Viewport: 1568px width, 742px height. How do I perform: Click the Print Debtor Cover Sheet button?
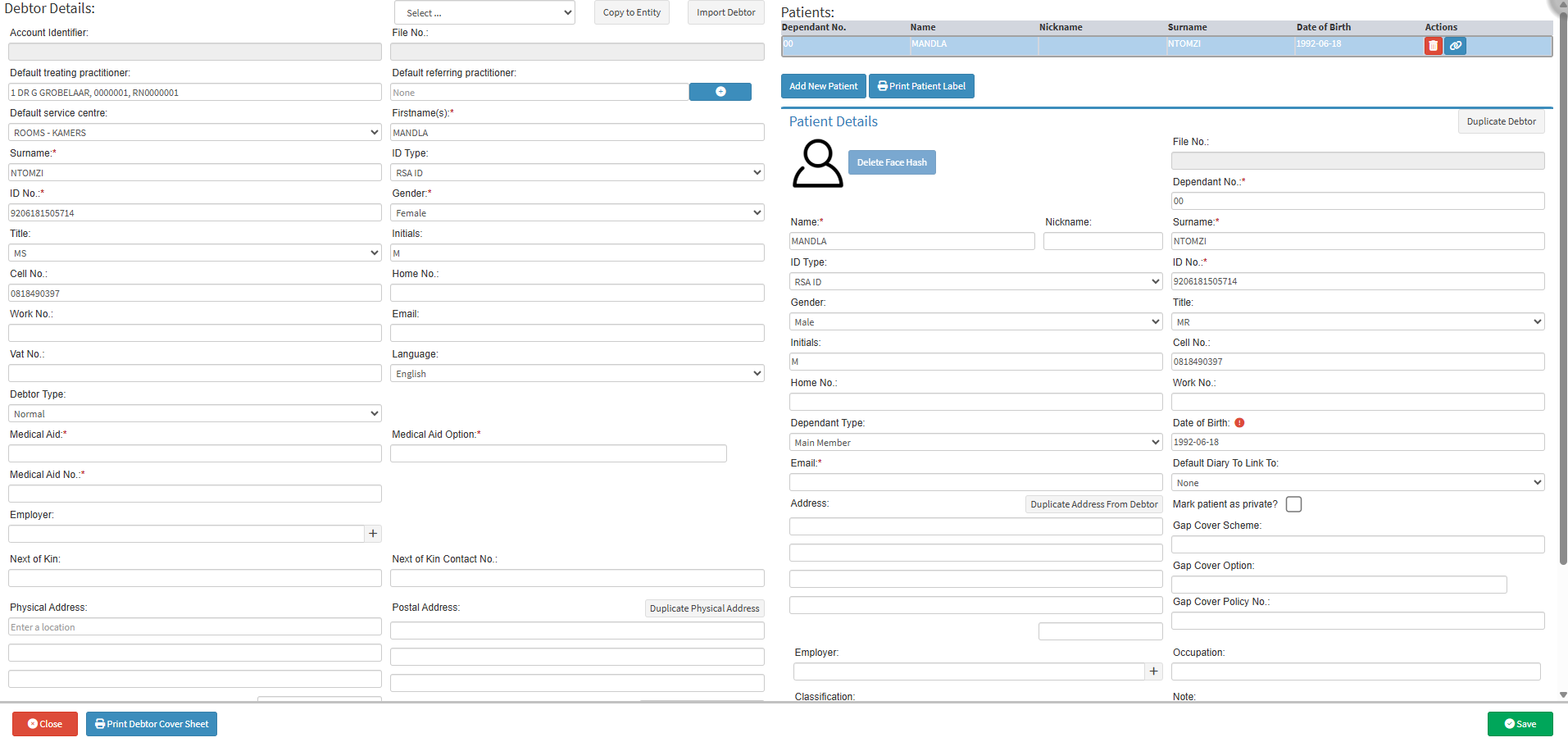pos(152,724)
